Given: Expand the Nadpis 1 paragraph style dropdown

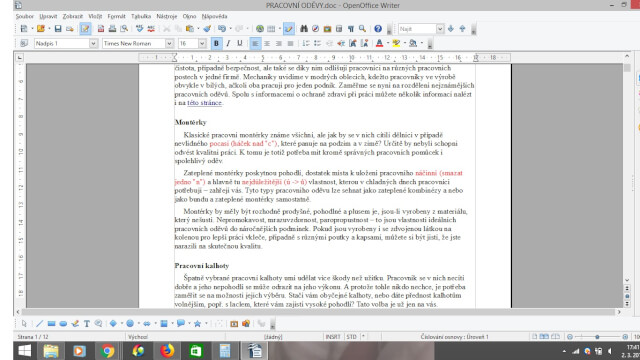Looking at the screenshot, I should point(93,43).
